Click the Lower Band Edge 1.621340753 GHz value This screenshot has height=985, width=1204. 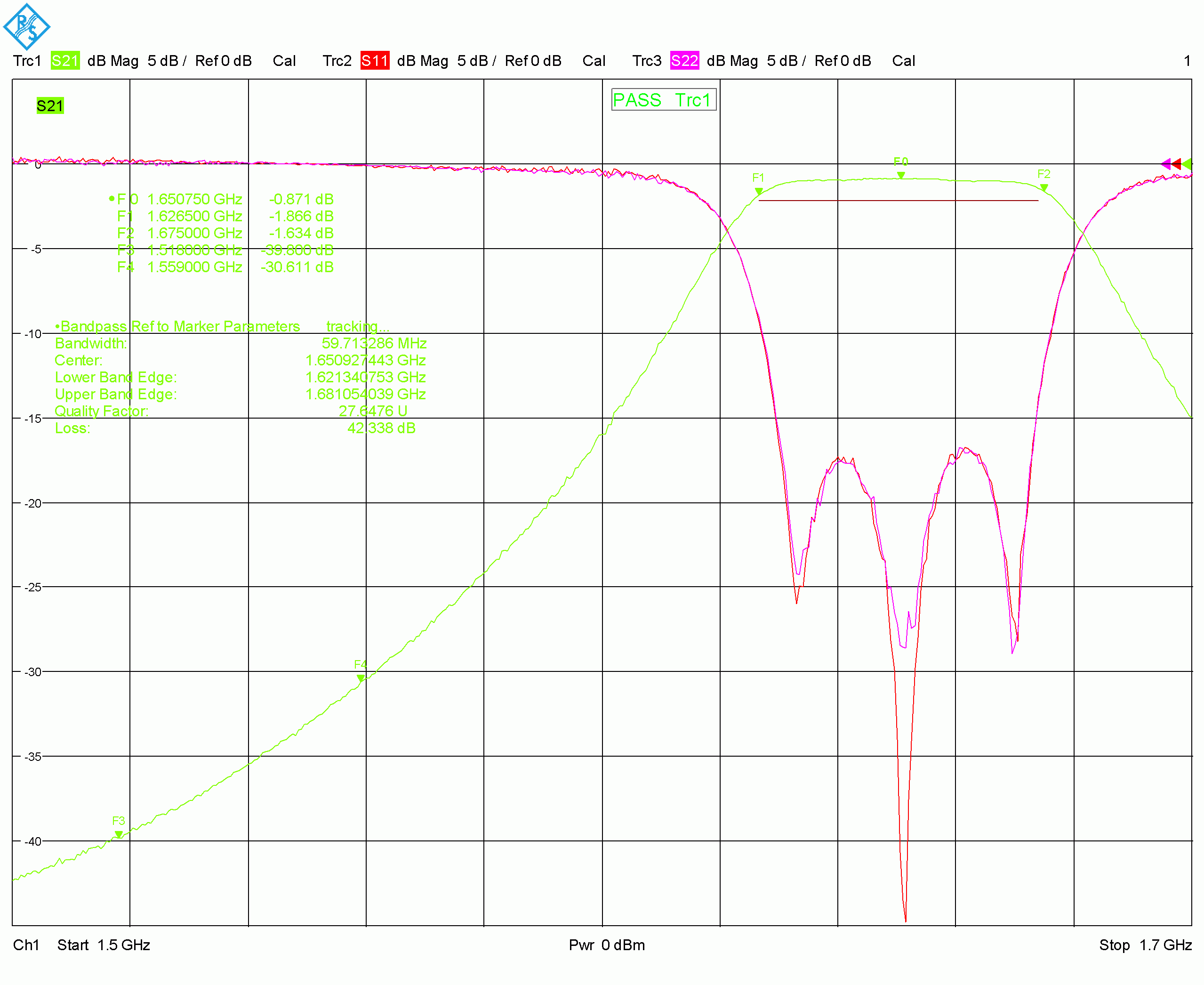coord(366,377)
